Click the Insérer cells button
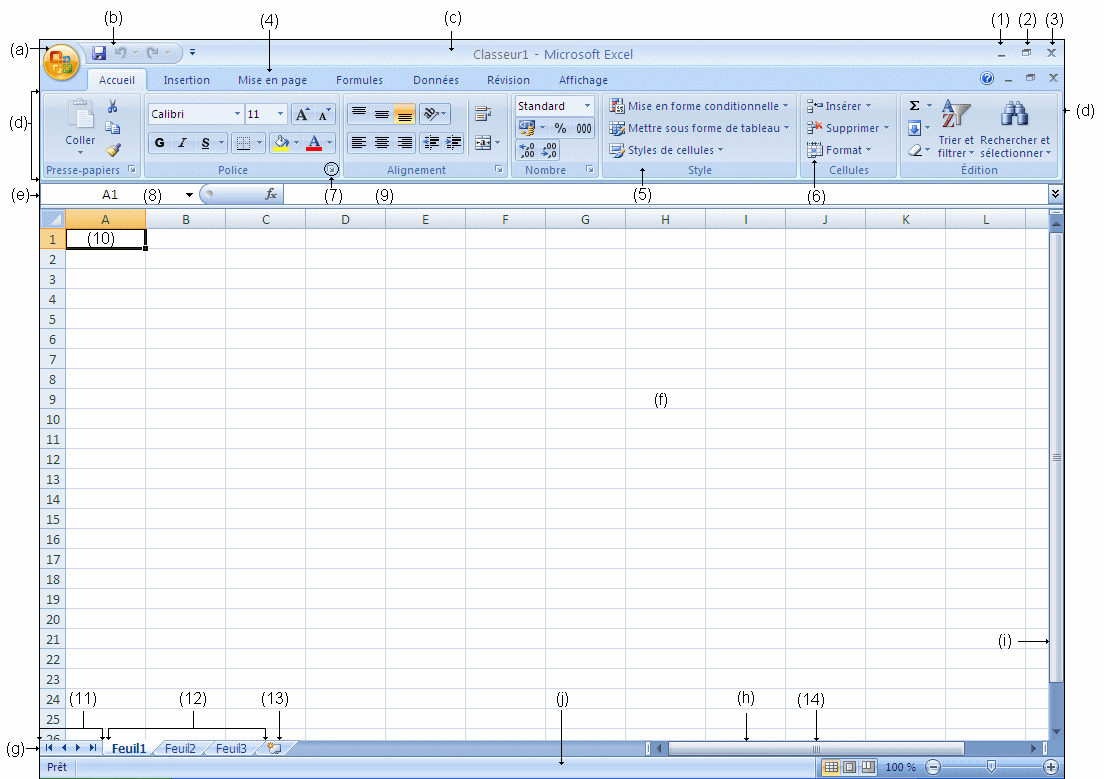 click(x=839, y=106)
